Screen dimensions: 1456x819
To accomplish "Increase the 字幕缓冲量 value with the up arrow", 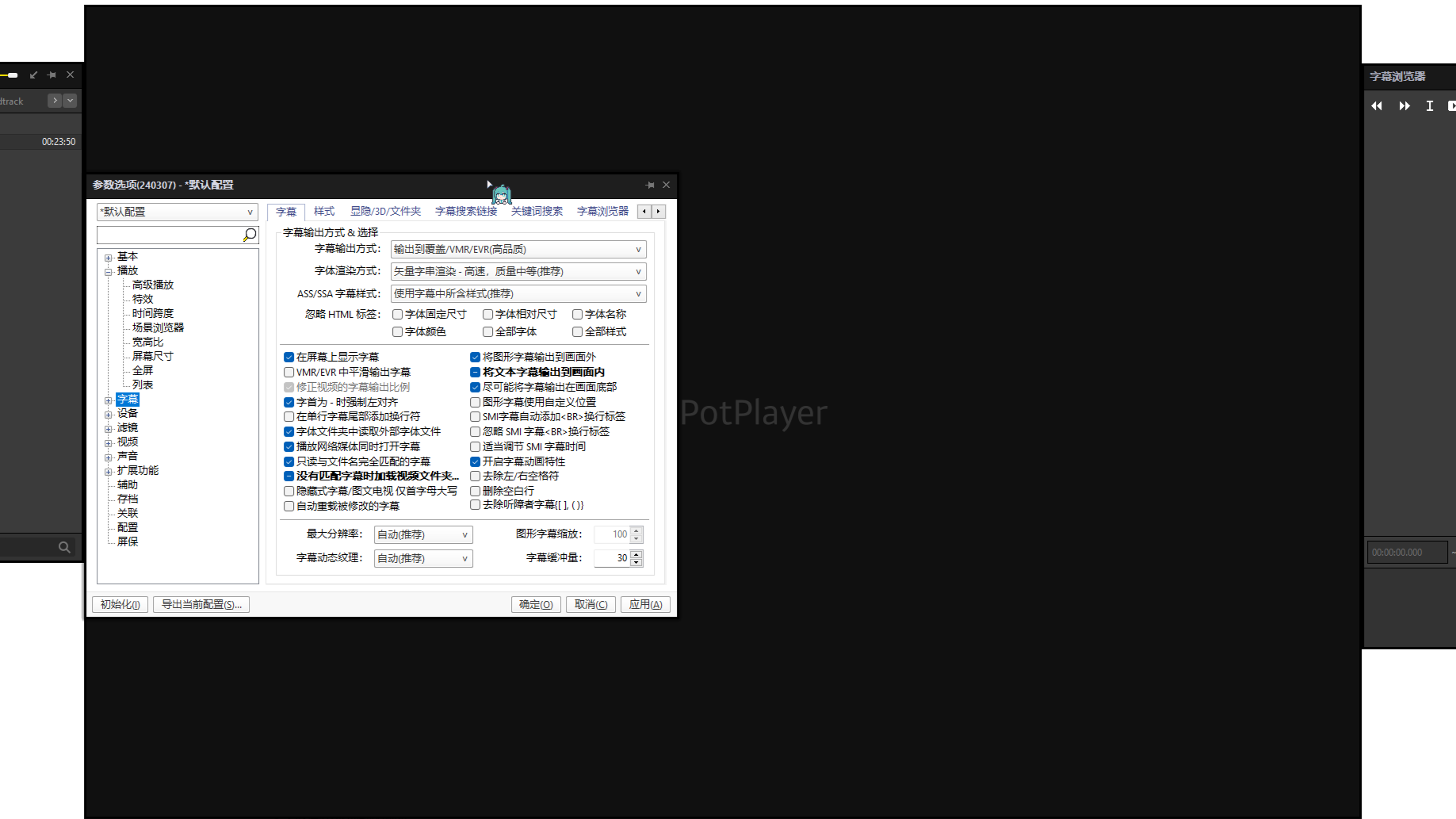I will 636,554.
